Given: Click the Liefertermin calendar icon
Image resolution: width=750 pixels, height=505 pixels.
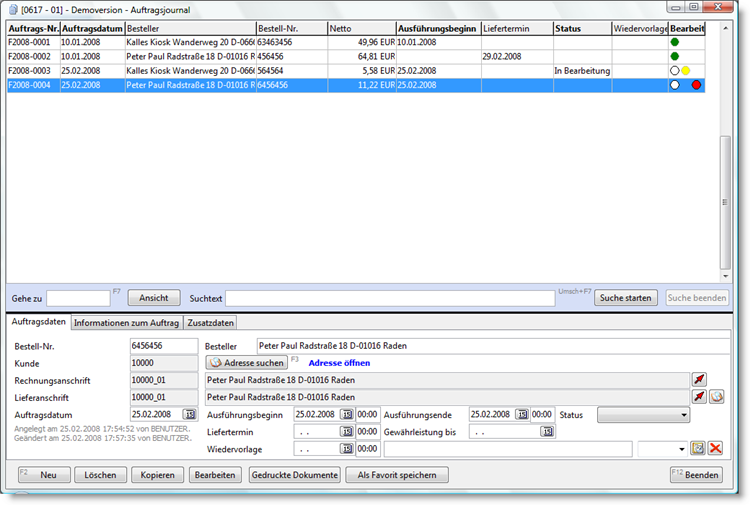Looking at the screenshot, I should click(x=346, y=432).
